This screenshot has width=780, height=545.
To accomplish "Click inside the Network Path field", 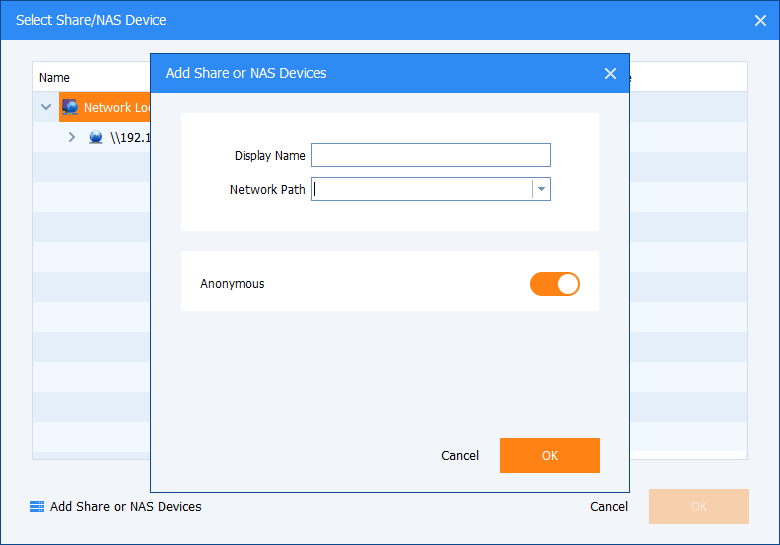I will (x=420, y=189).
